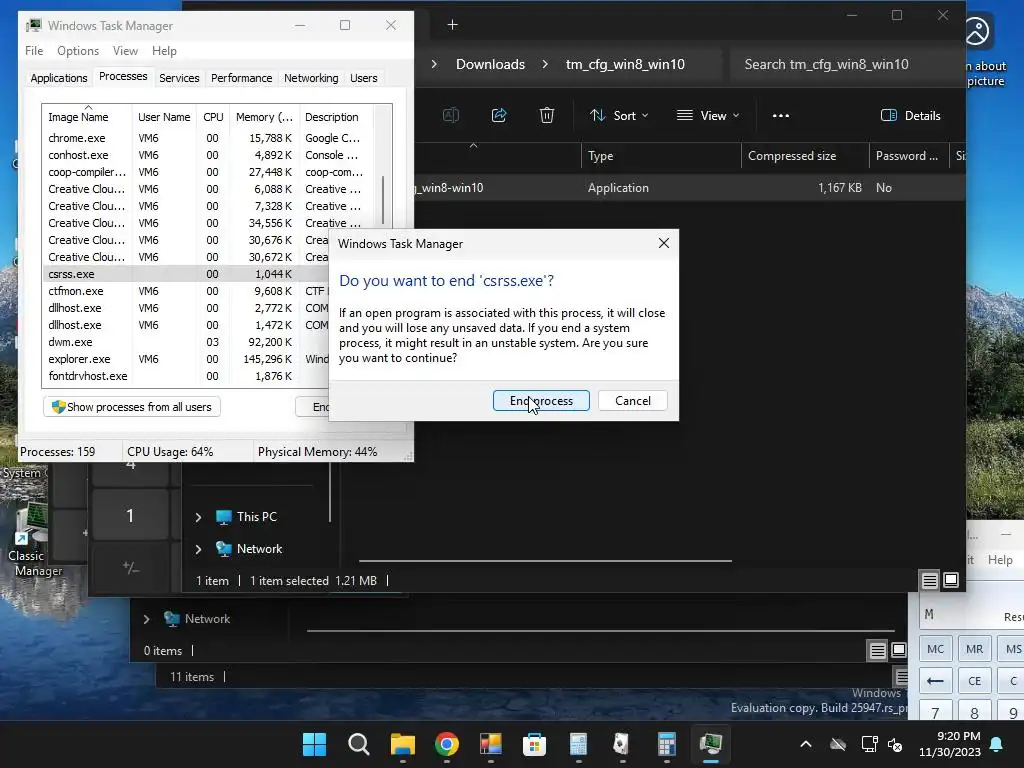The image size is (1024, 768).
Task: Click tm_cfg_win8_win10 breadcrumb segment
Action: 625,64
